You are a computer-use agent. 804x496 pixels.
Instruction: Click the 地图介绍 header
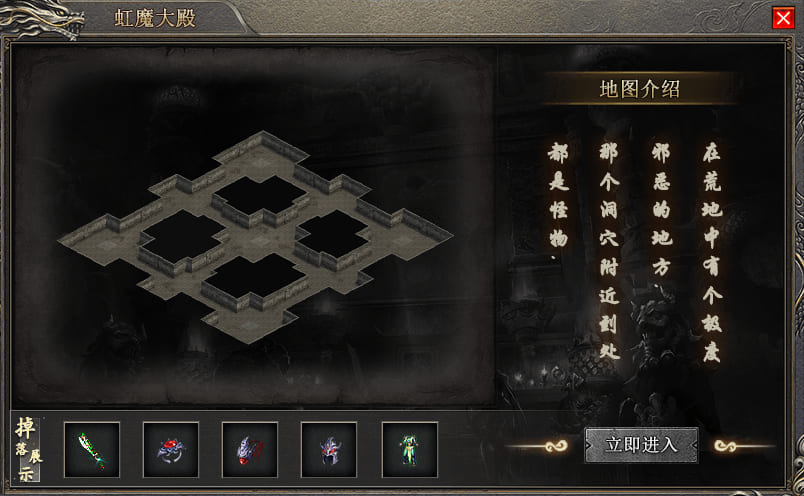[x=639, y=89]
